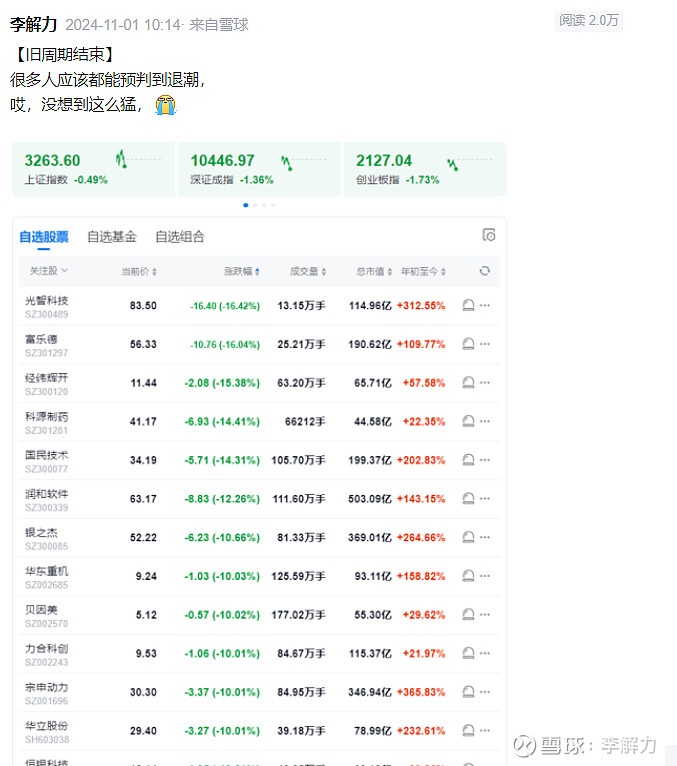Viewport: 677px width, 766px height.
Task: Open more options for 经纬辉开 row
Action: tap(485, 383)
